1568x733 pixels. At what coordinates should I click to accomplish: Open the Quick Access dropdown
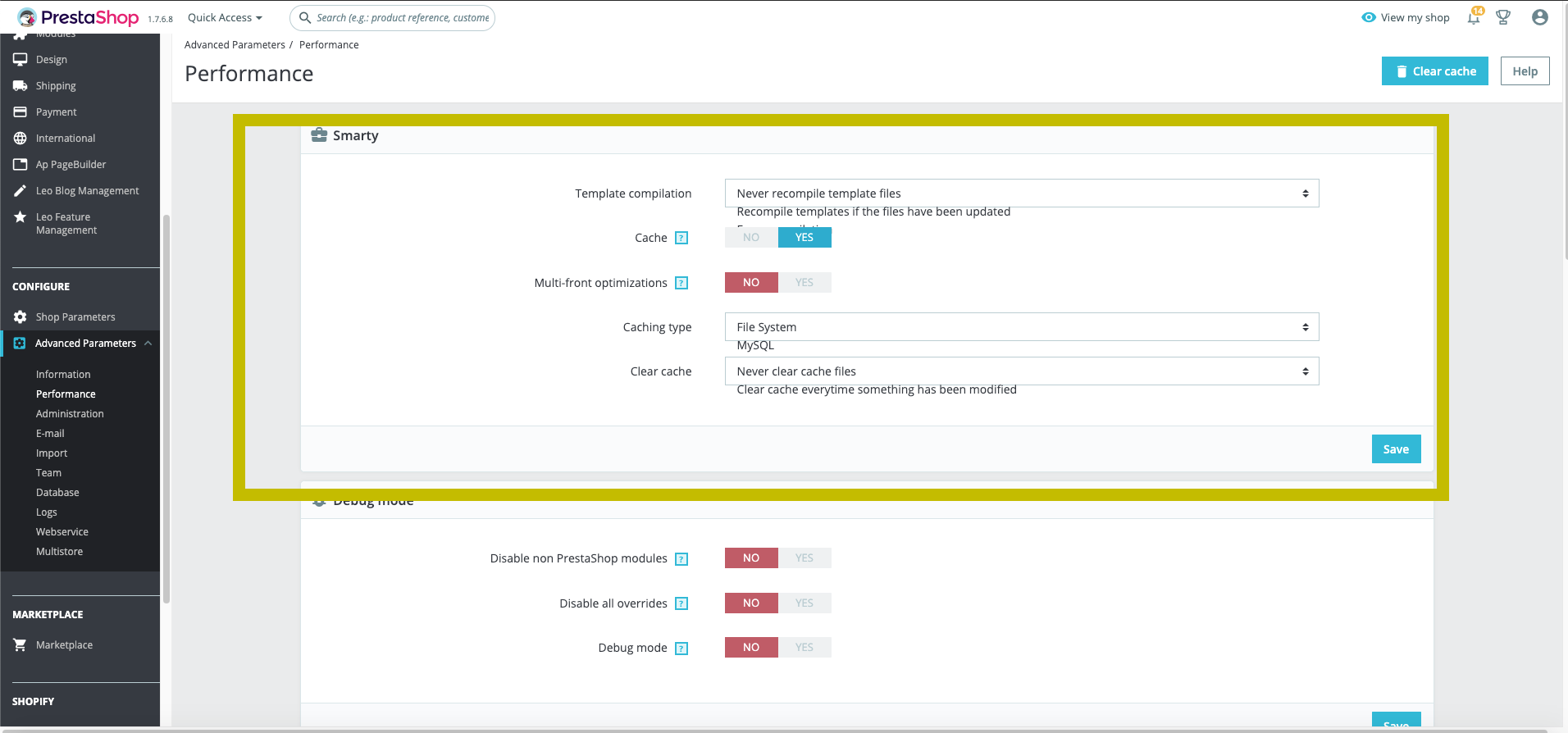point(225,17)
